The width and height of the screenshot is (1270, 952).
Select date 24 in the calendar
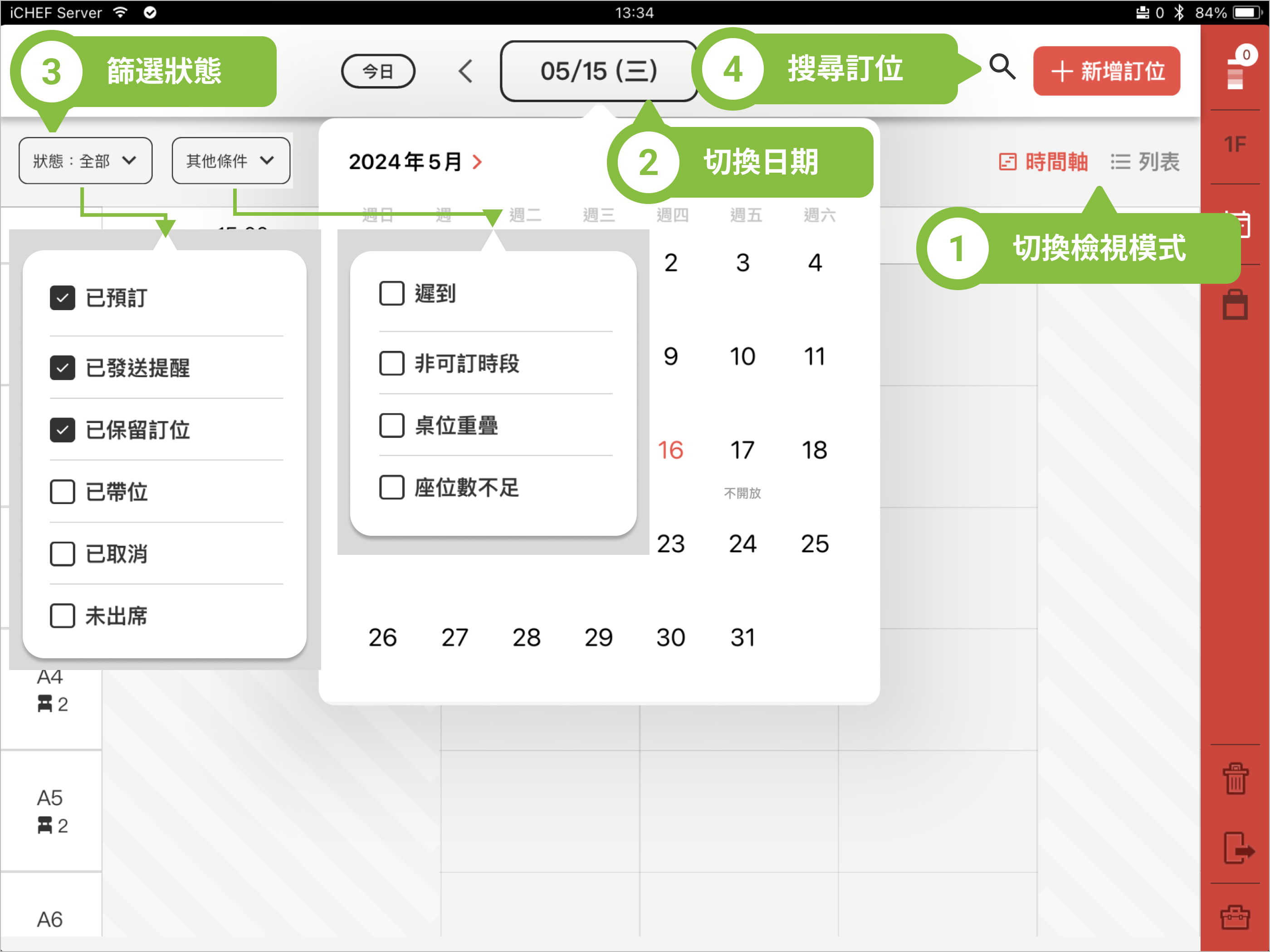[x=742, y=544]
